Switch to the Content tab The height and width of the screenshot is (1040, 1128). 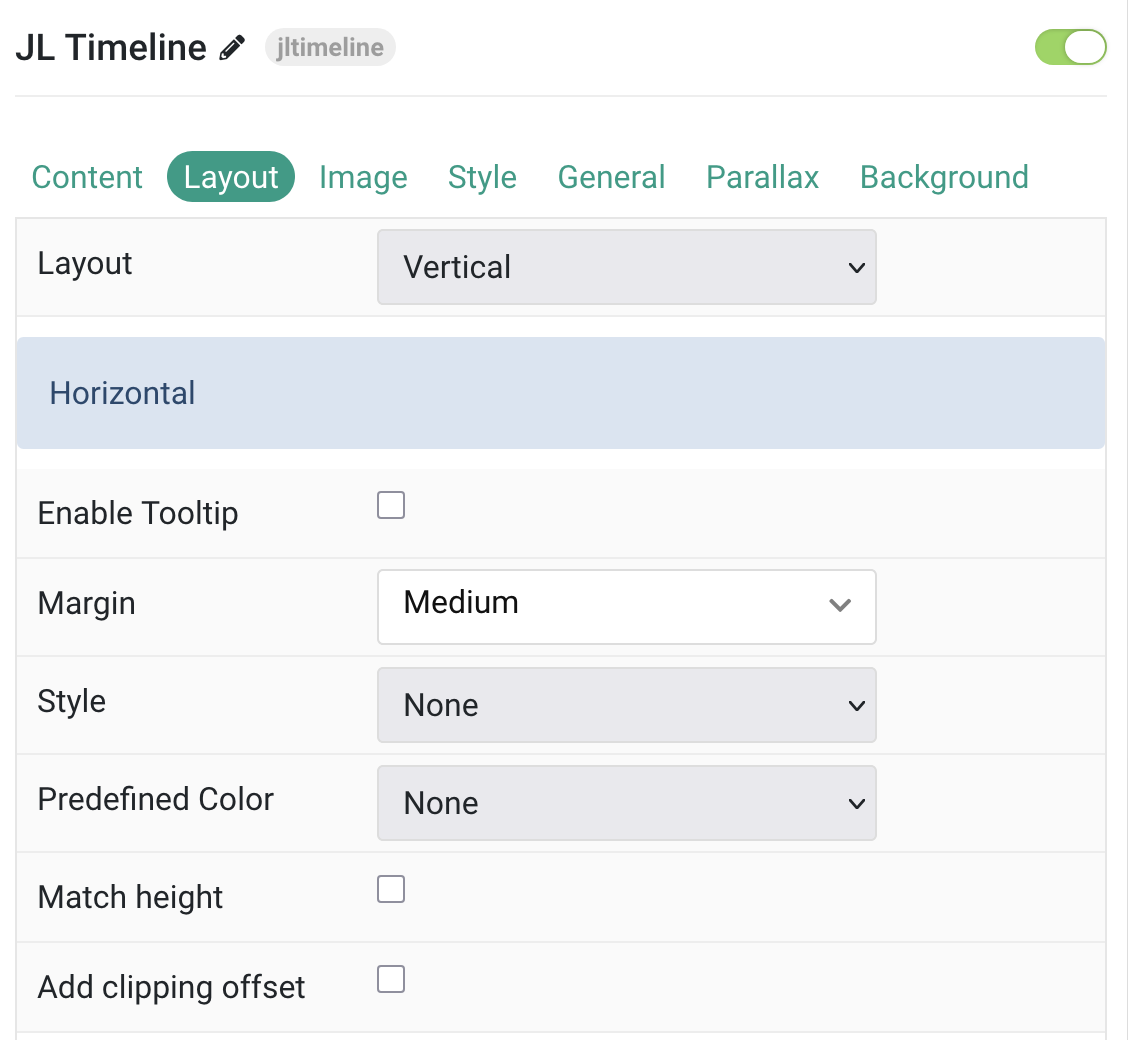87,177
